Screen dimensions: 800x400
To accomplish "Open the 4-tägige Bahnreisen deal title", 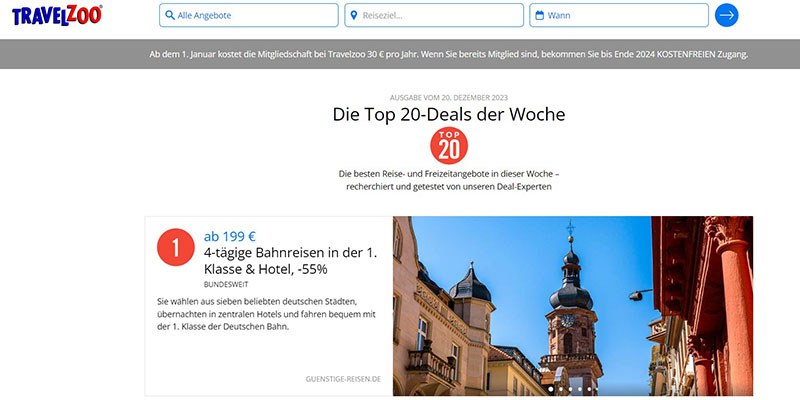I will pos(290,261).
